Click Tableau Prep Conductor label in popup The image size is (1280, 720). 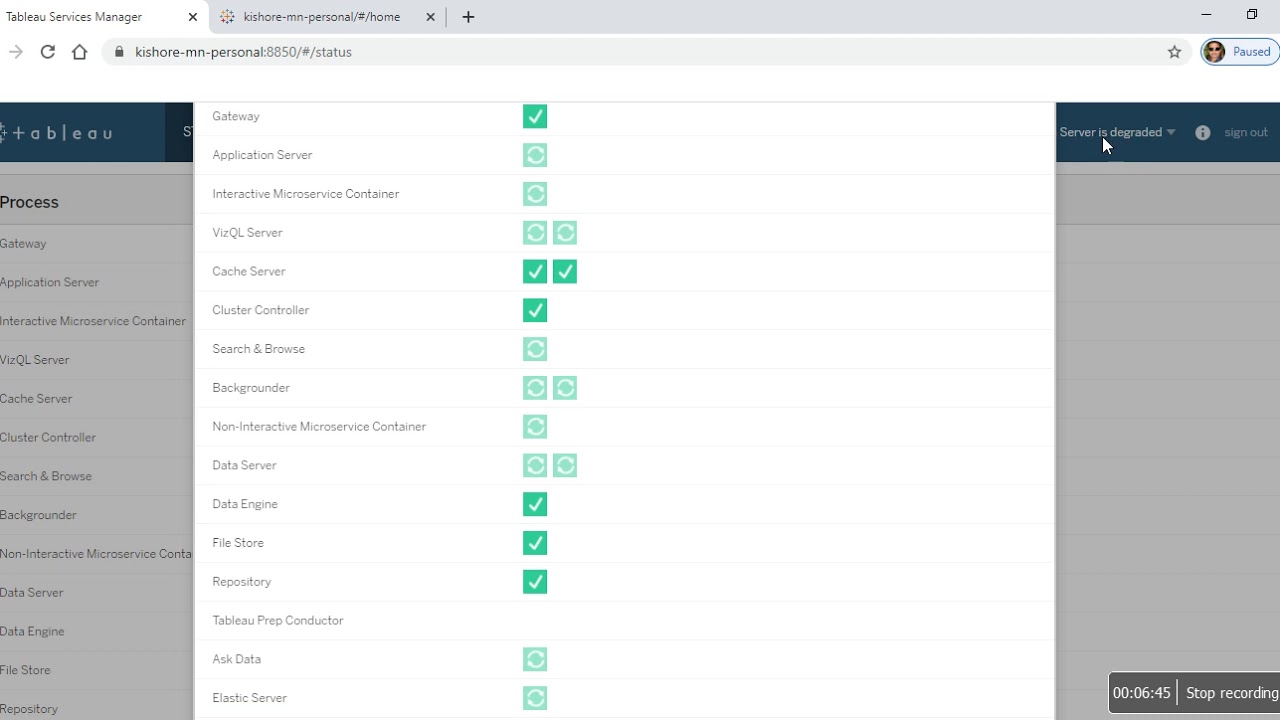pos(278,621)
